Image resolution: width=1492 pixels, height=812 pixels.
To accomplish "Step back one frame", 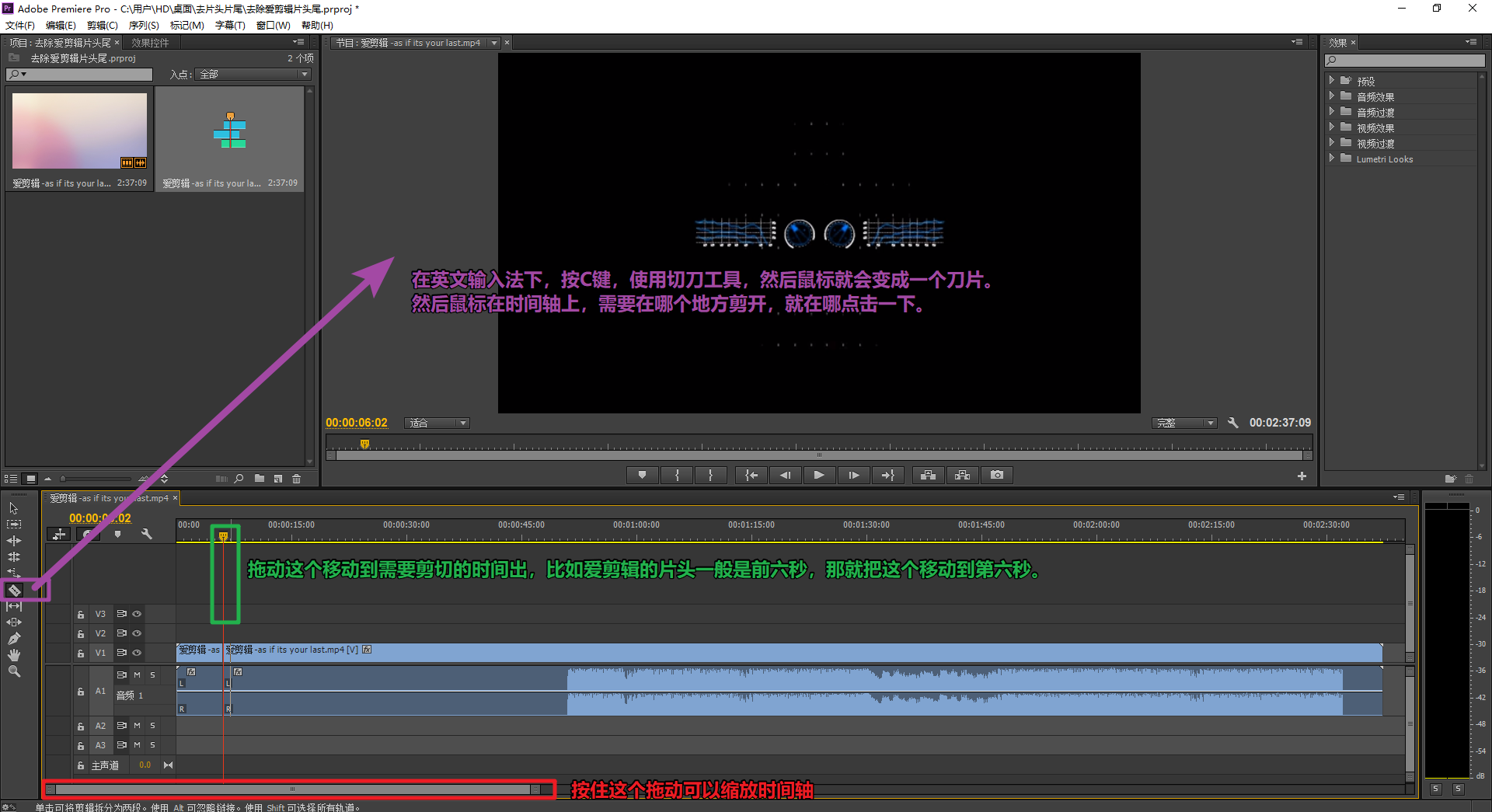I will click(785, 475).
